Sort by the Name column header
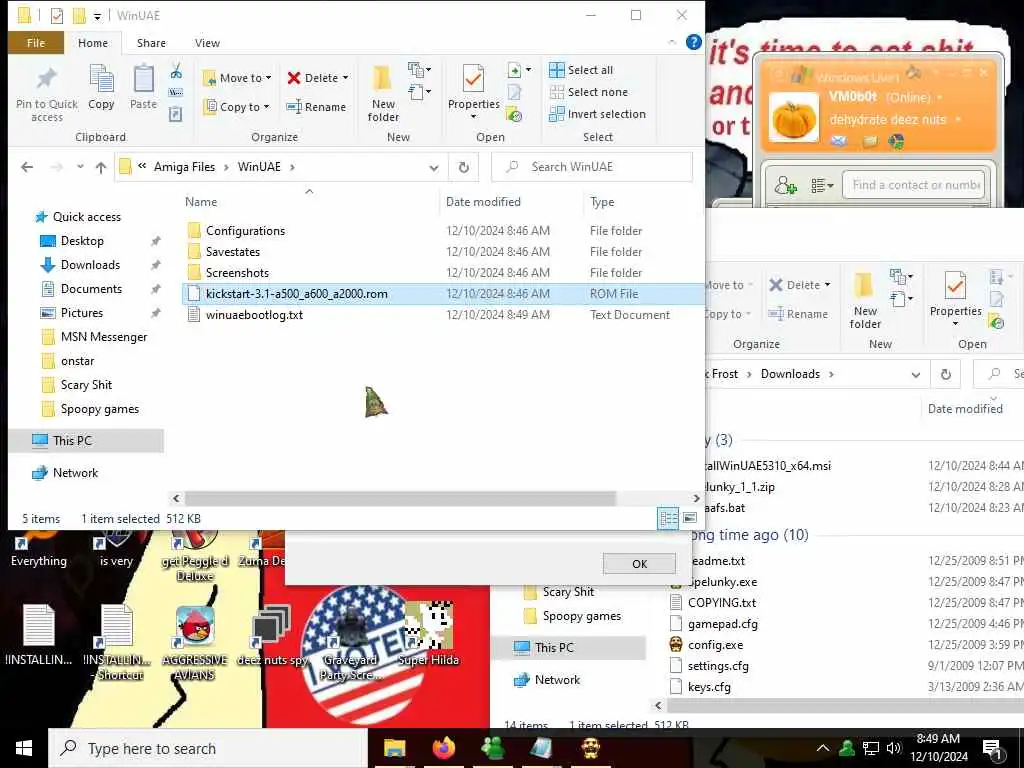Viewport: 1024px width, 768px height. pyautogui.click(x=200, y=202)
